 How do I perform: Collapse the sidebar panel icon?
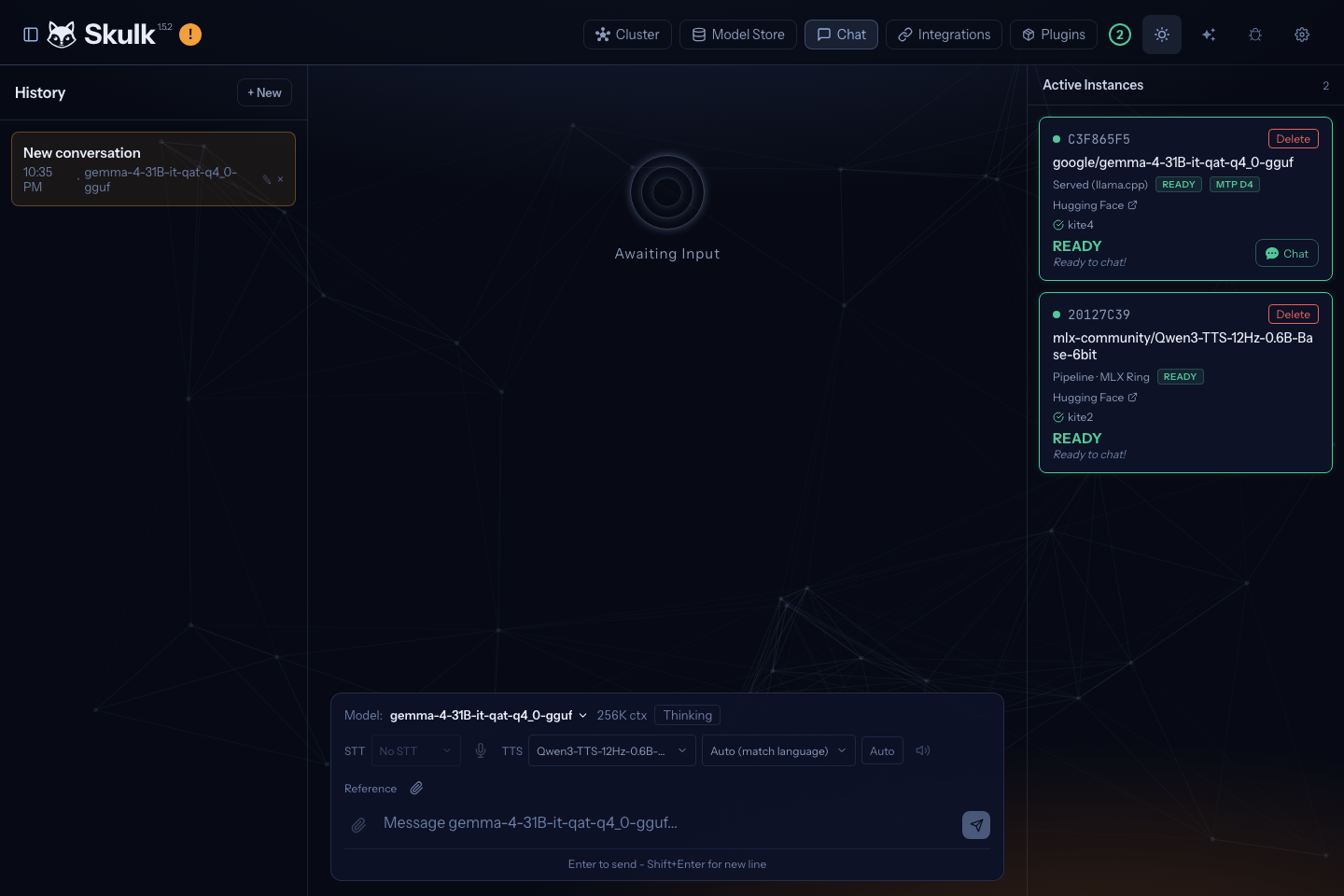point(31,35)
